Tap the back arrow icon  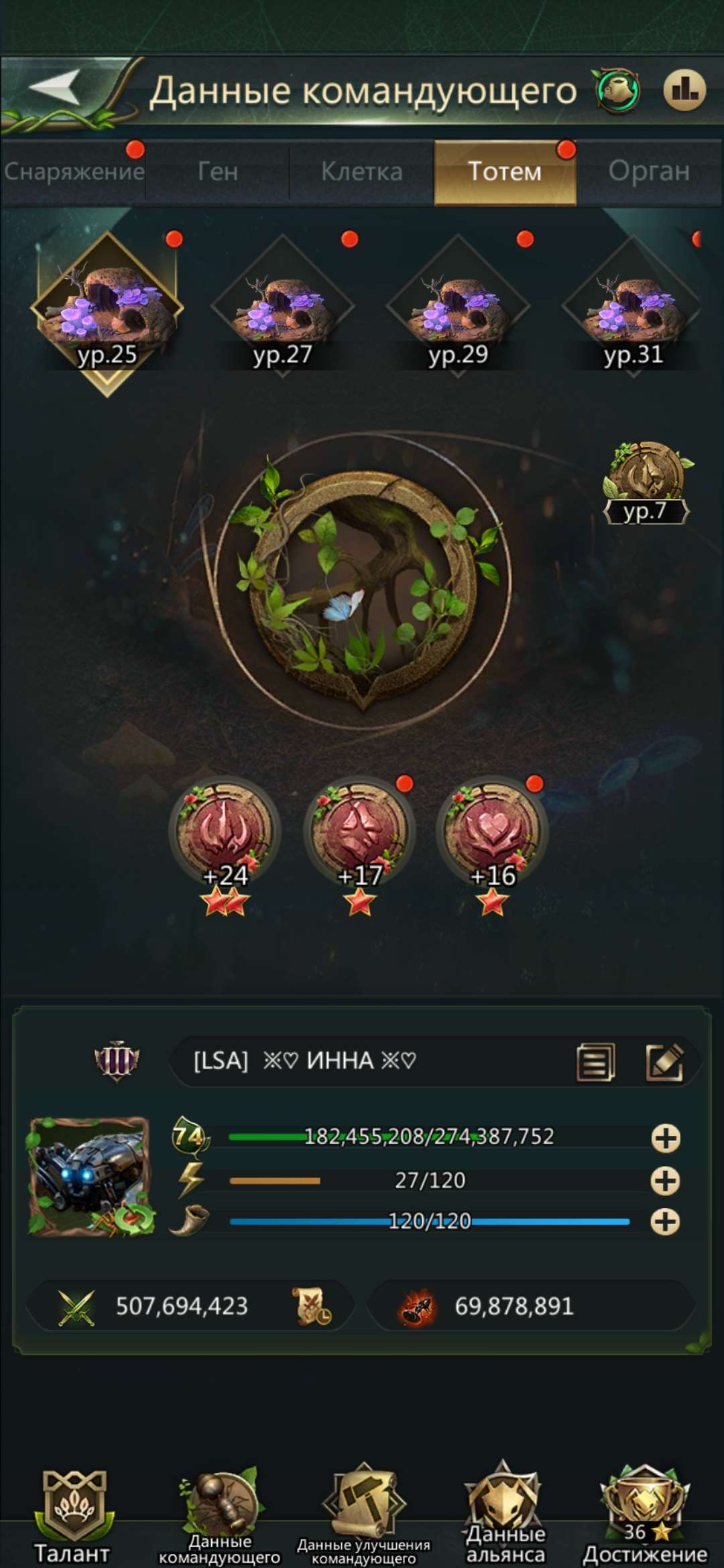(55, 87)
